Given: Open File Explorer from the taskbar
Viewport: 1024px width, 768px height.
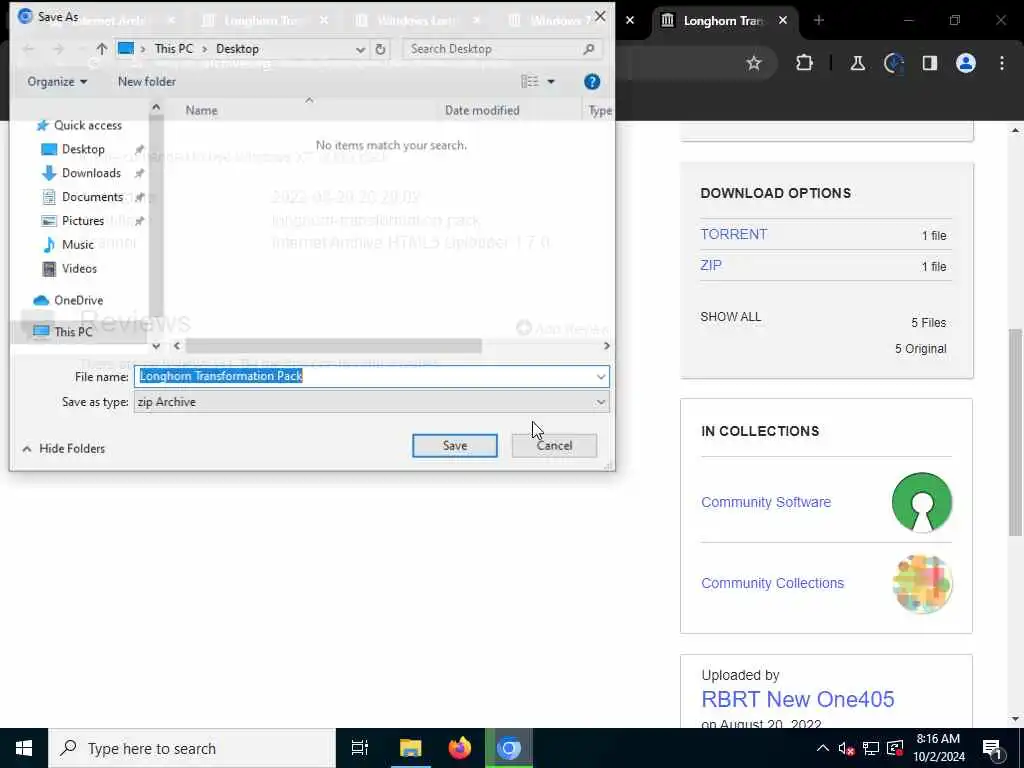Looking at the screenshot, I should [410, 748].
